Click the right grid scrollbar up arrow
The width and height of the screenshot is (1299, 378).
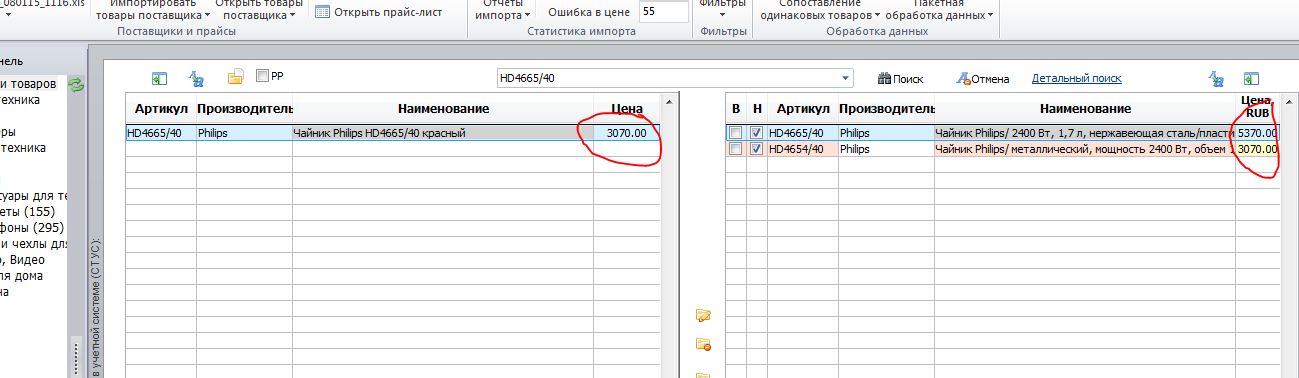click(1288, 101)
